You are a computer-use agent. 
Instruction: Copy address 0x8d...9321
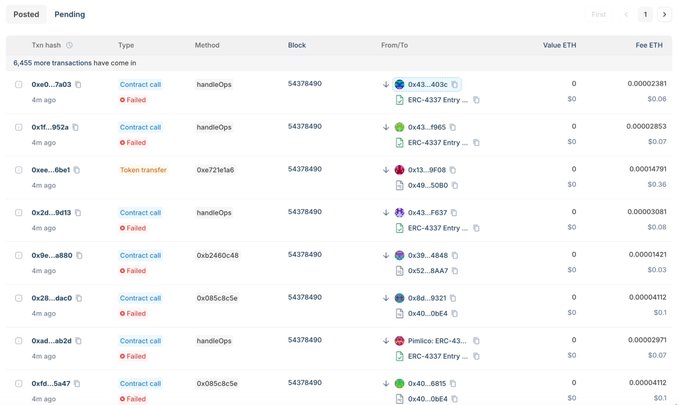point(453,298)
